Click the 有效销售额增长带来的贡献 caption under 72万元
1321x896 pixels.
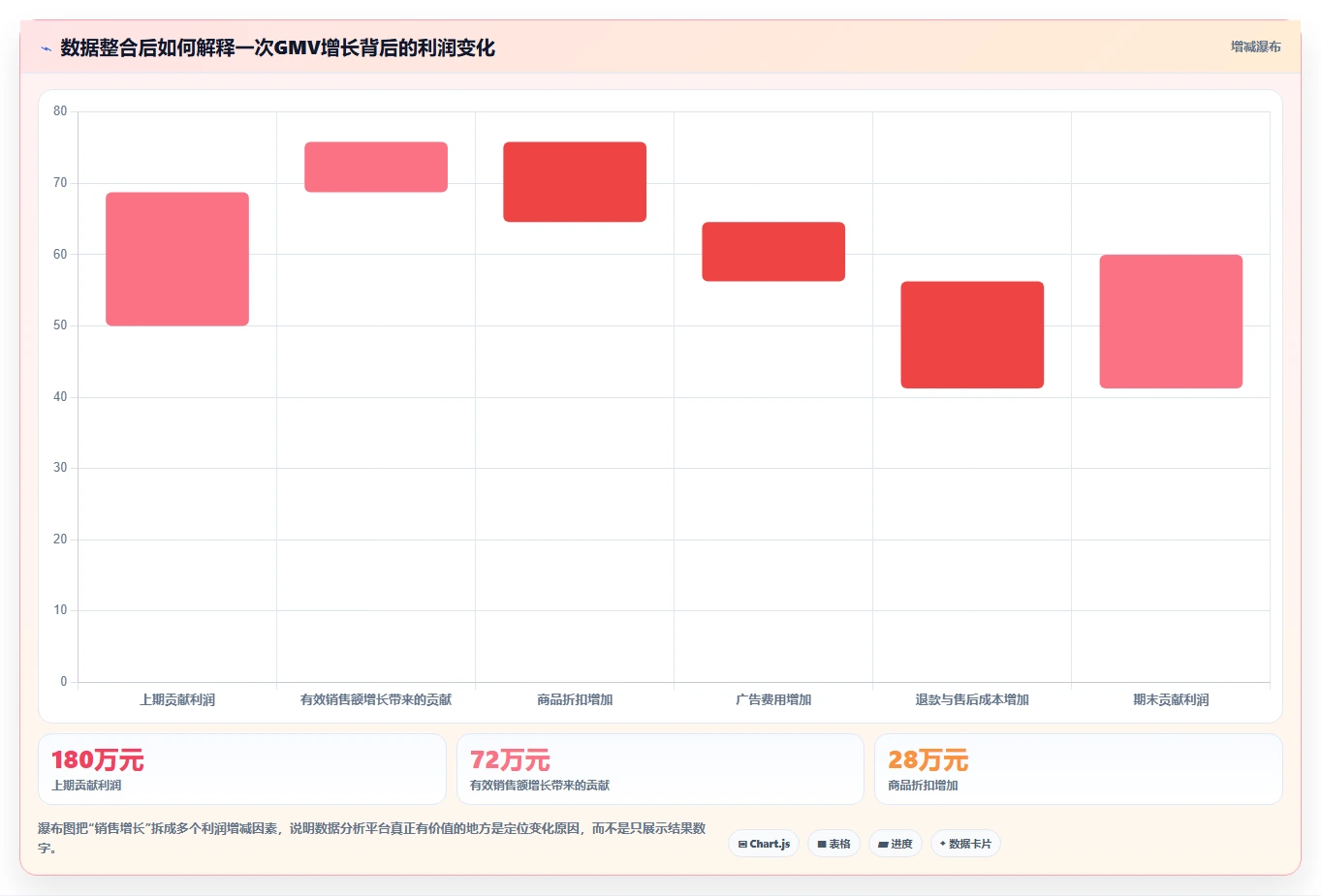tap(540, 786)
